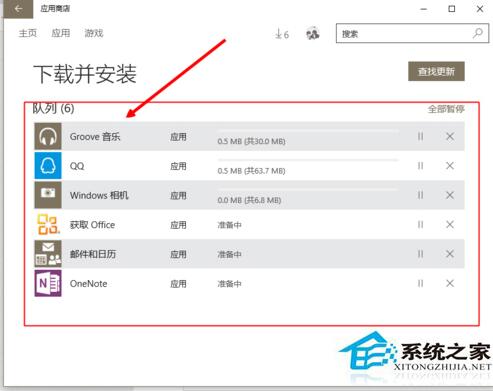
Task: Minimize the 应用商店 window
Action: point(423,9)
